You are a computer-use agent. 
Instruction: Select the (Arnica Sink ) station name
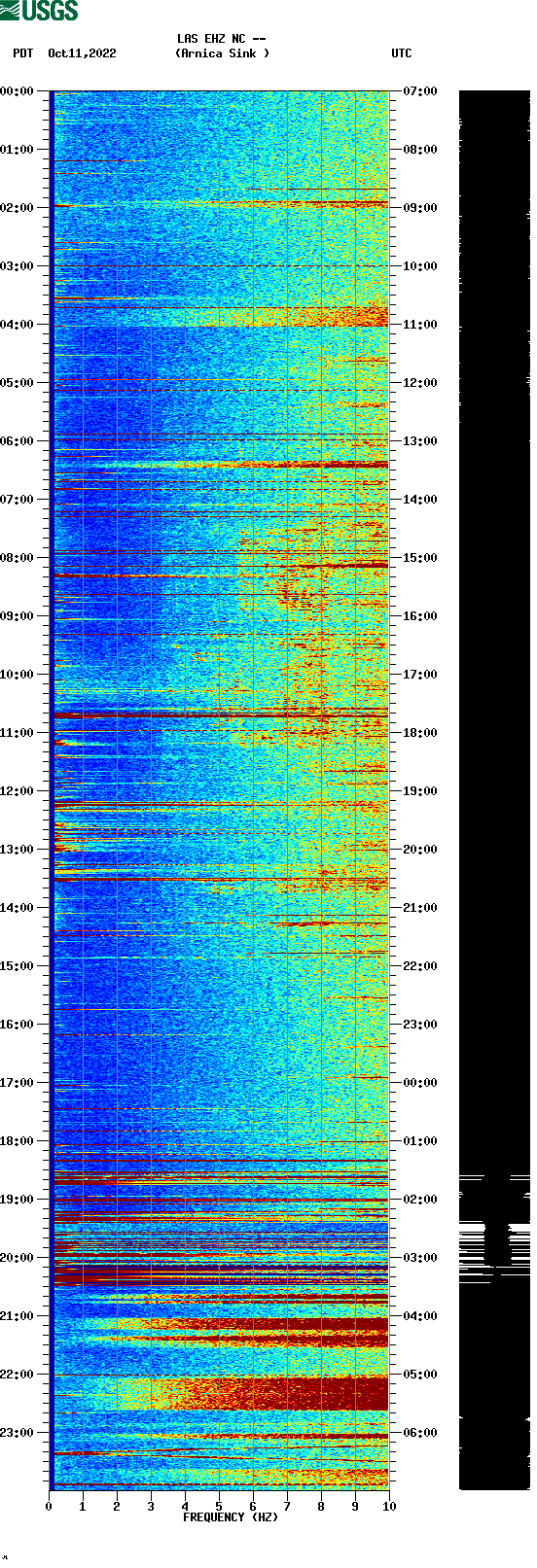222,53
